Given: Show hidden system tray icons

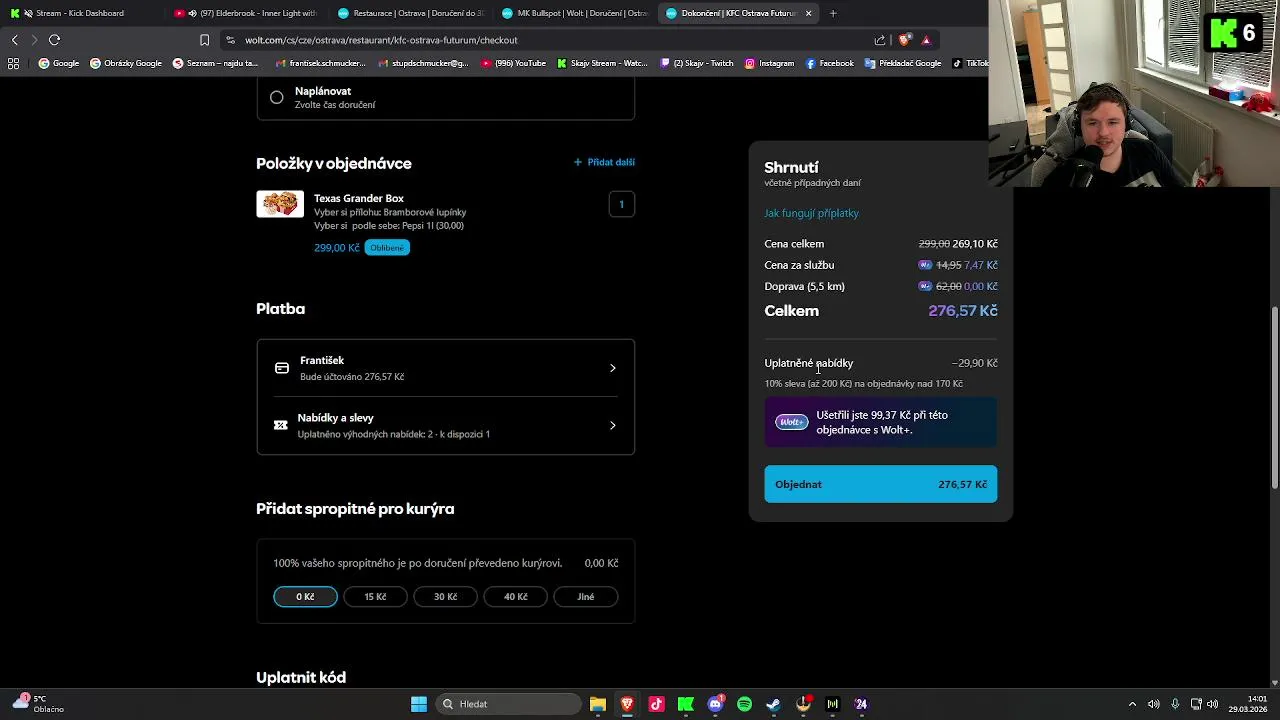Looking at the screenshot, I should tap(1132, 704).
